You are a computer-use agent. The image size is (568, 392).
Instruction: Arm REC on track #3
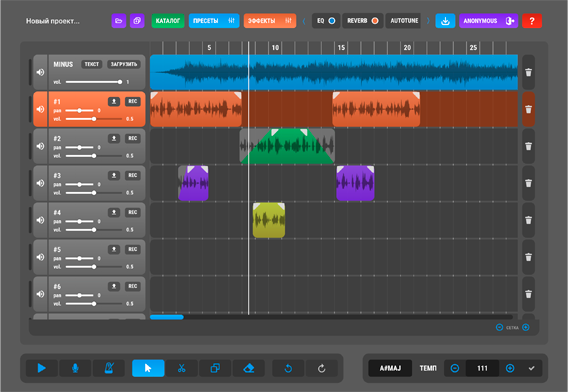coord(133,175)
